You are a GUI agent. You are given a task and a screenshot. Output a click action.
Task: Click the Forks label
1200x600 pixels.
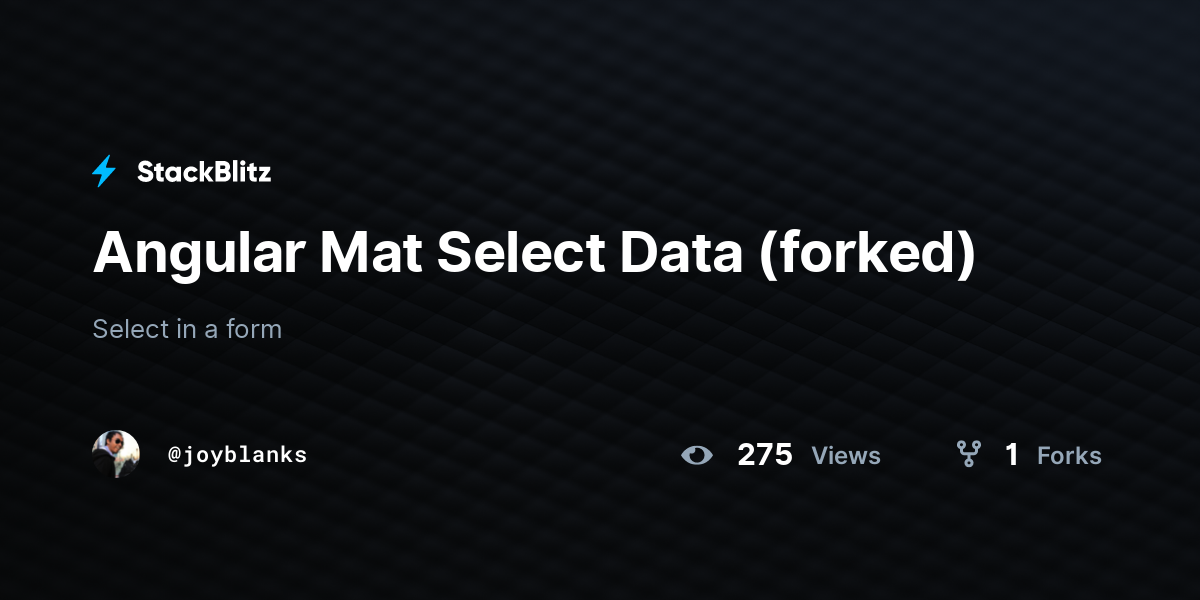(1069, 456)
